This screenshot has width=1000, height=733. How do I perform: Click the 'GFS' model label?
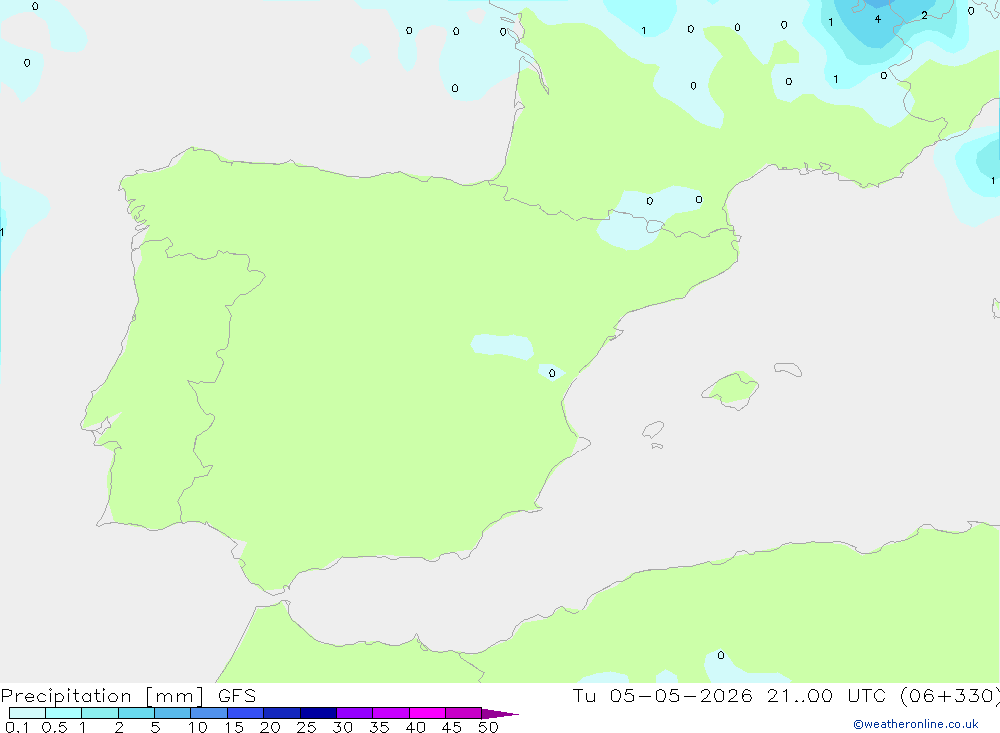point(237,696)
